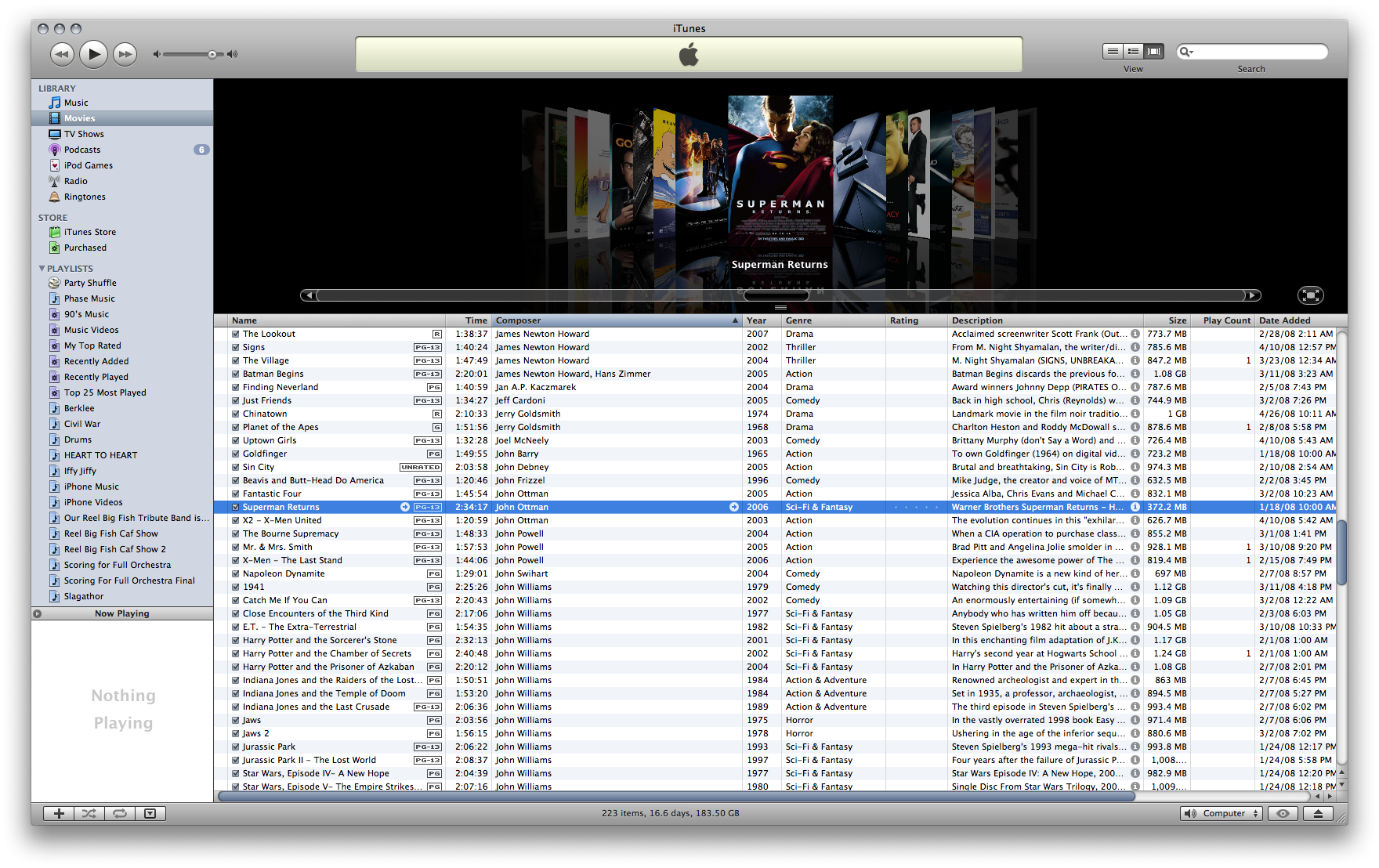
Task: Switch to Cover Flow view
Action: pos(1153,52)
